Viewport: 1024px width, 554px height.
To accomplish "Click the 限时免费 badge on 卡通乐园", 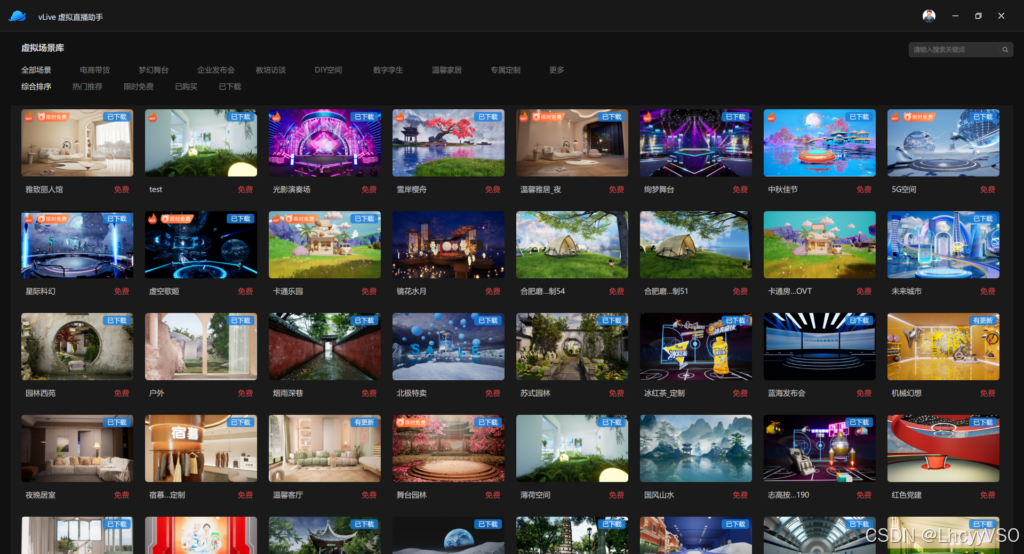I will (x=300, y=219).
